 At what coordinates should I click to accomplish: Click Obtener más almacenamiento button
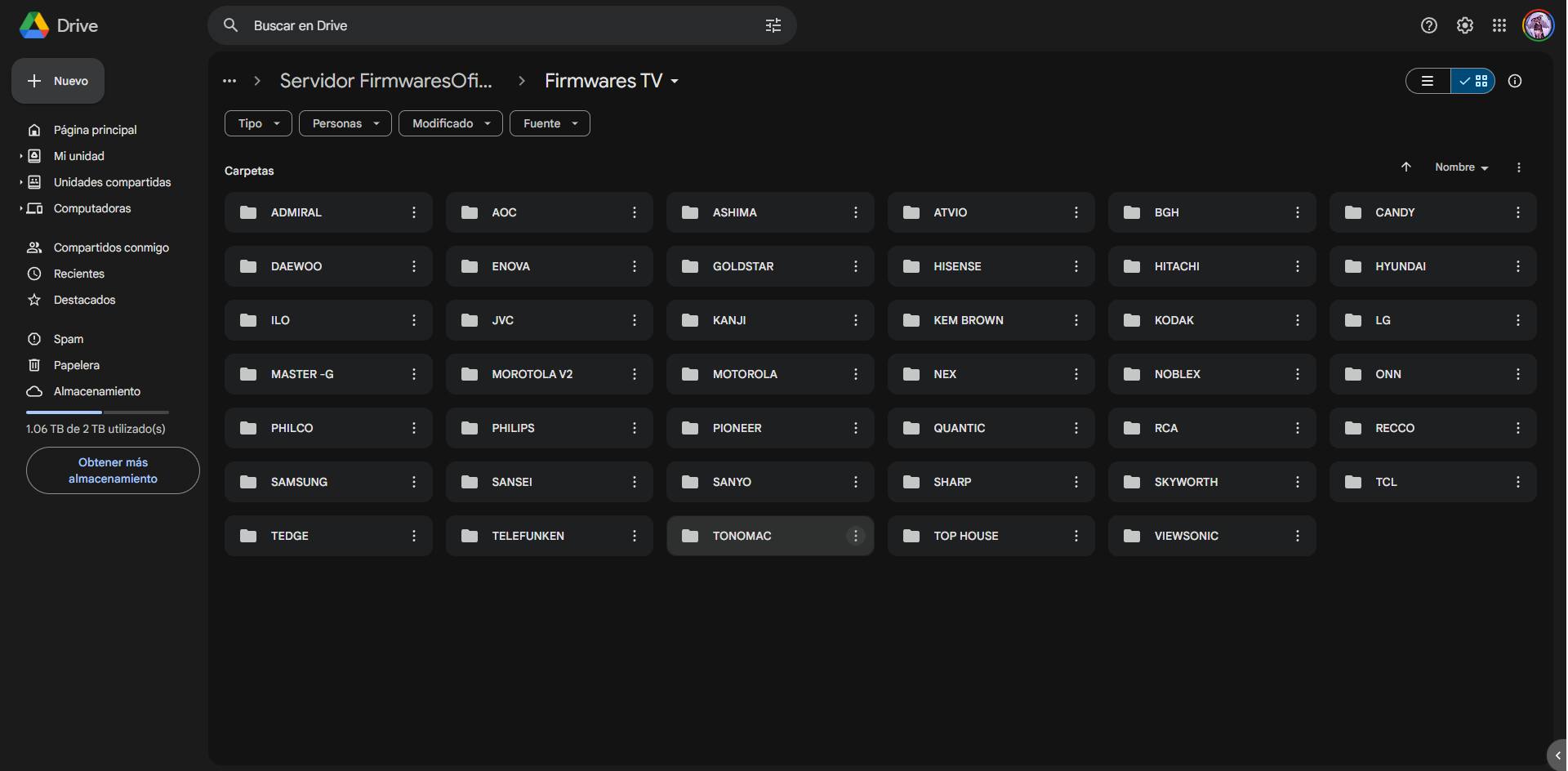pyautogui.click(x=113, y=470)
